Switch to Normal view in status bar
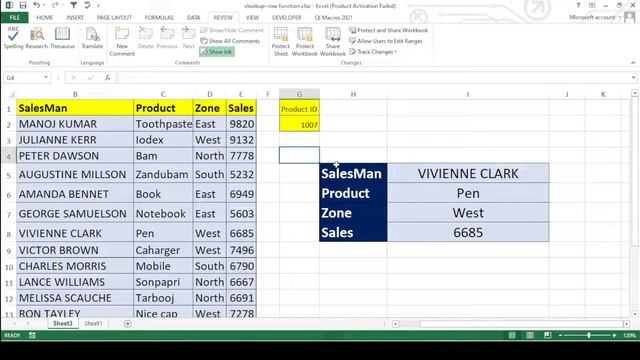This screenshot has width=640, height=360. [x=512, y=335]
